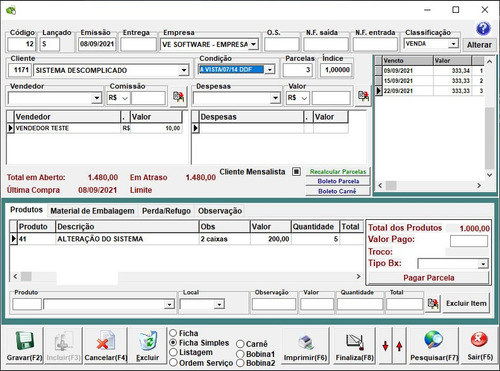Click the Pagar Parcela button
This screenshot has height=371, width=500.
click(x=429, y=278)
